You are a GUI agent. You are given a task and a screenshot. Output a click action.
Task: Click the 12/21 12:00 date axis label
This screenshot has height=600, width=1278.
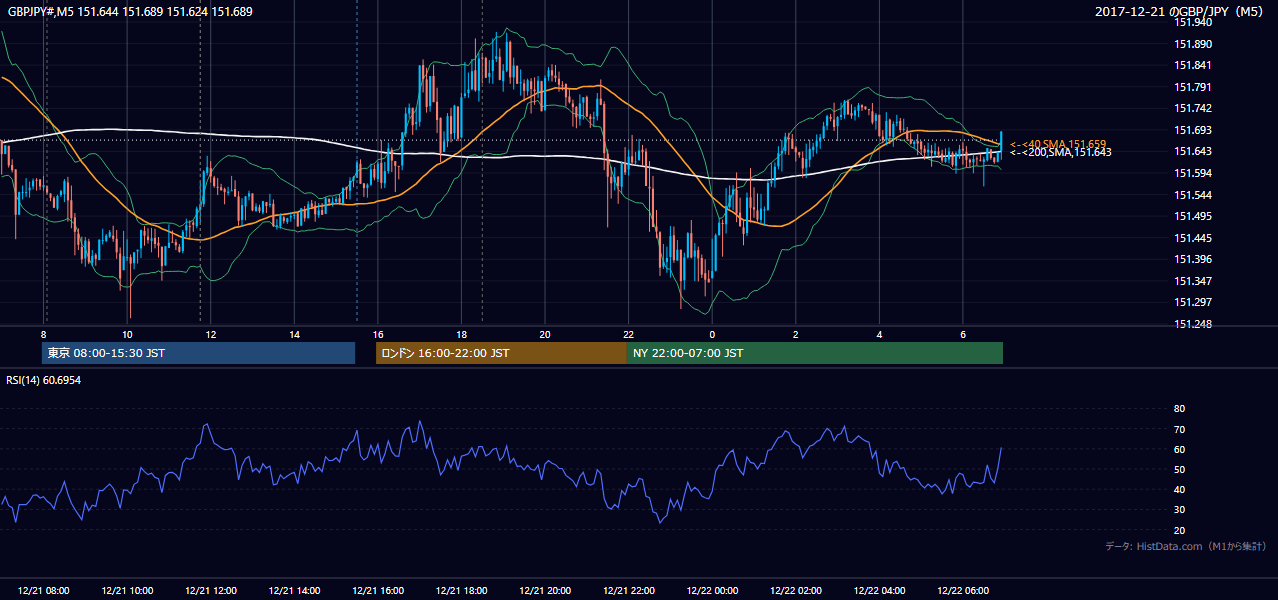point(210,591)
